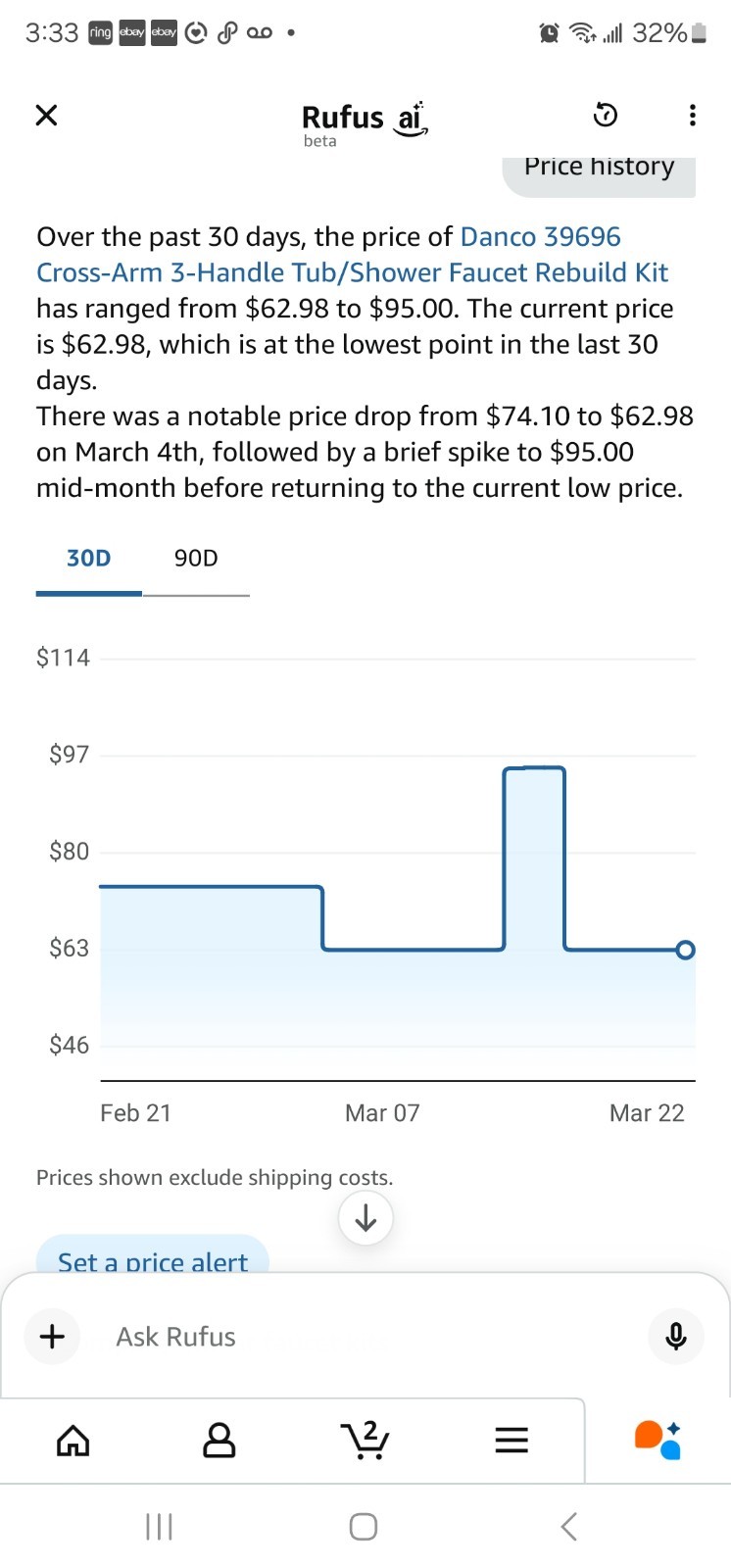Switch to the 90D price range tab
Screen dimensions: 731x1568
click(196, 559)
